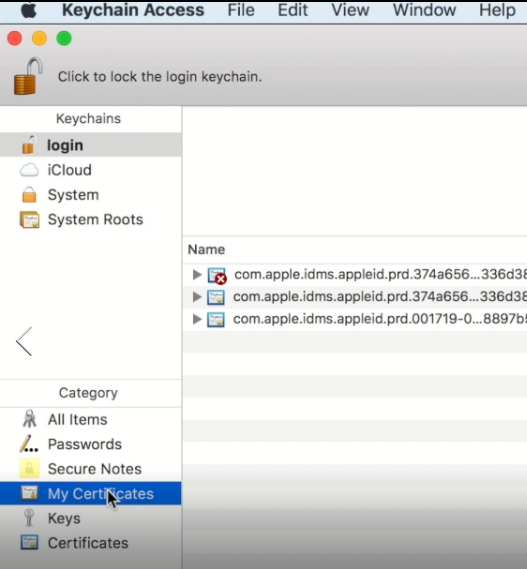527x569 pixels.
Task: Expand the second 374a656 certificate row
Action: pyautogui.click(x=197, y=297)
